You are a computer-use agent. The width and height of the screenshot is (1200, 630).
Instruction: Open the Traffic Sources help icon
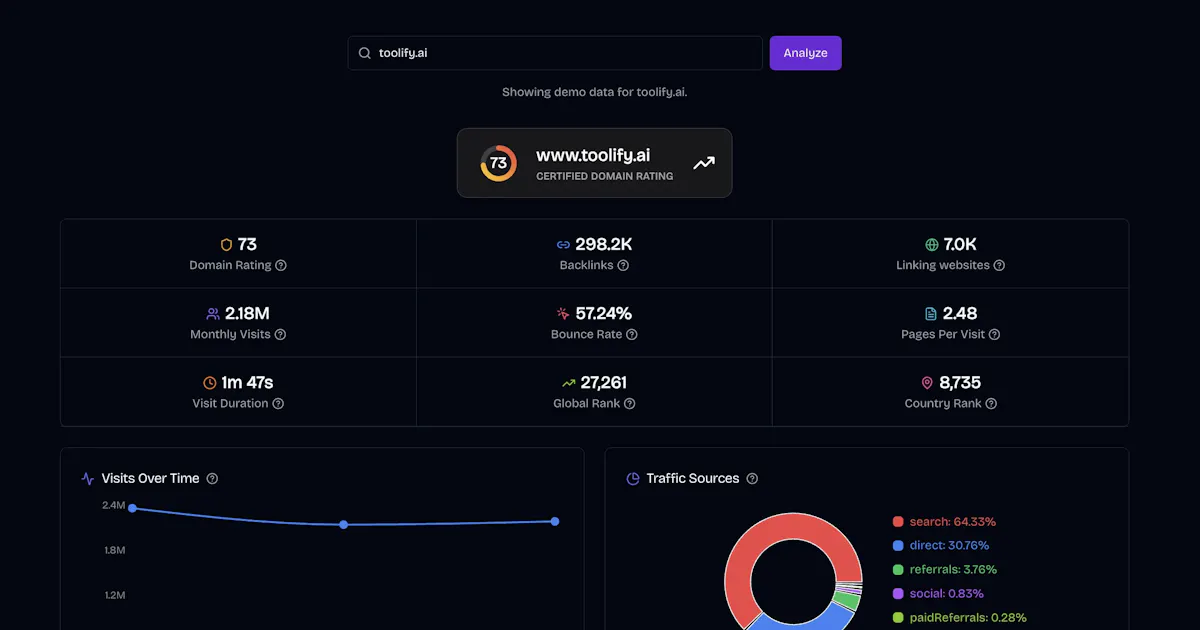click(752, 479)
